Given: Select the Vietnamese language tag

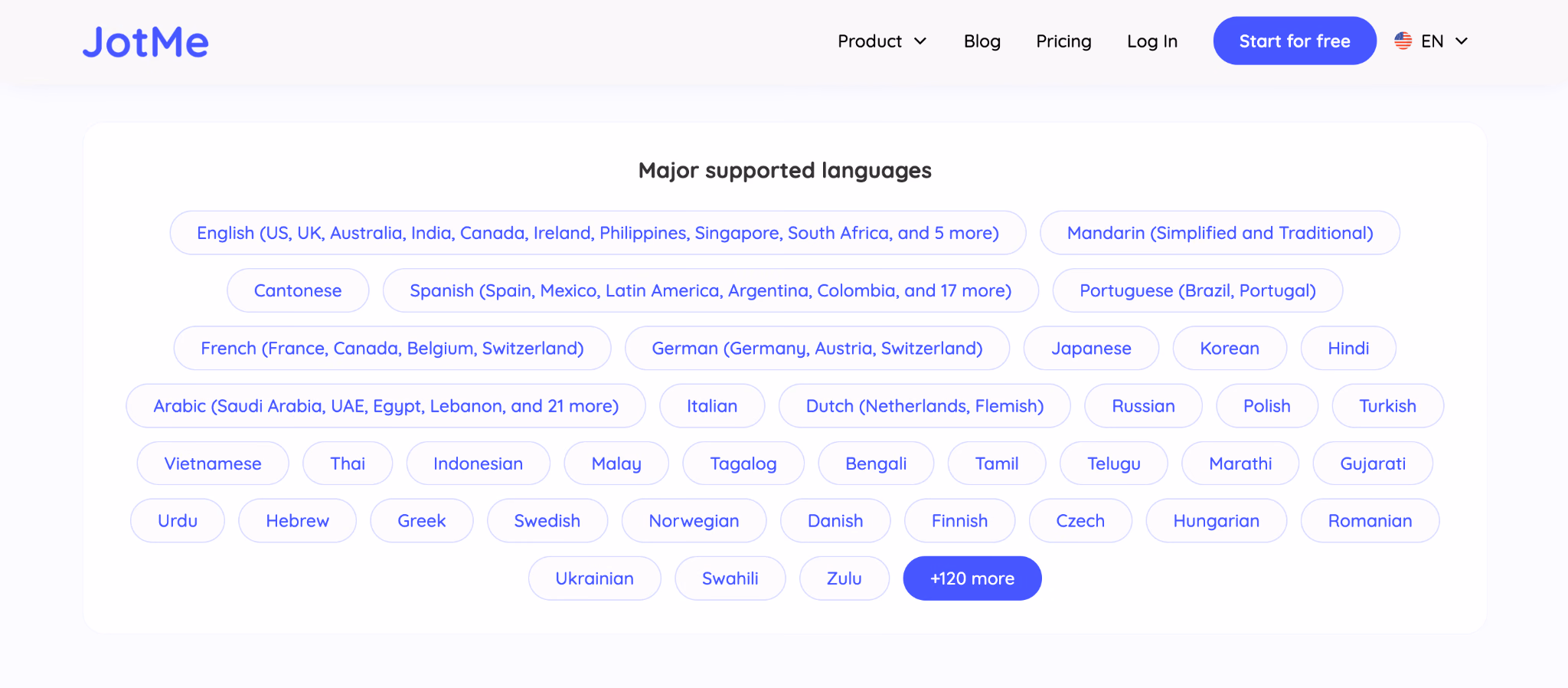Looking at the screenshot, I should pyautogui.click(x=213, y=464).
